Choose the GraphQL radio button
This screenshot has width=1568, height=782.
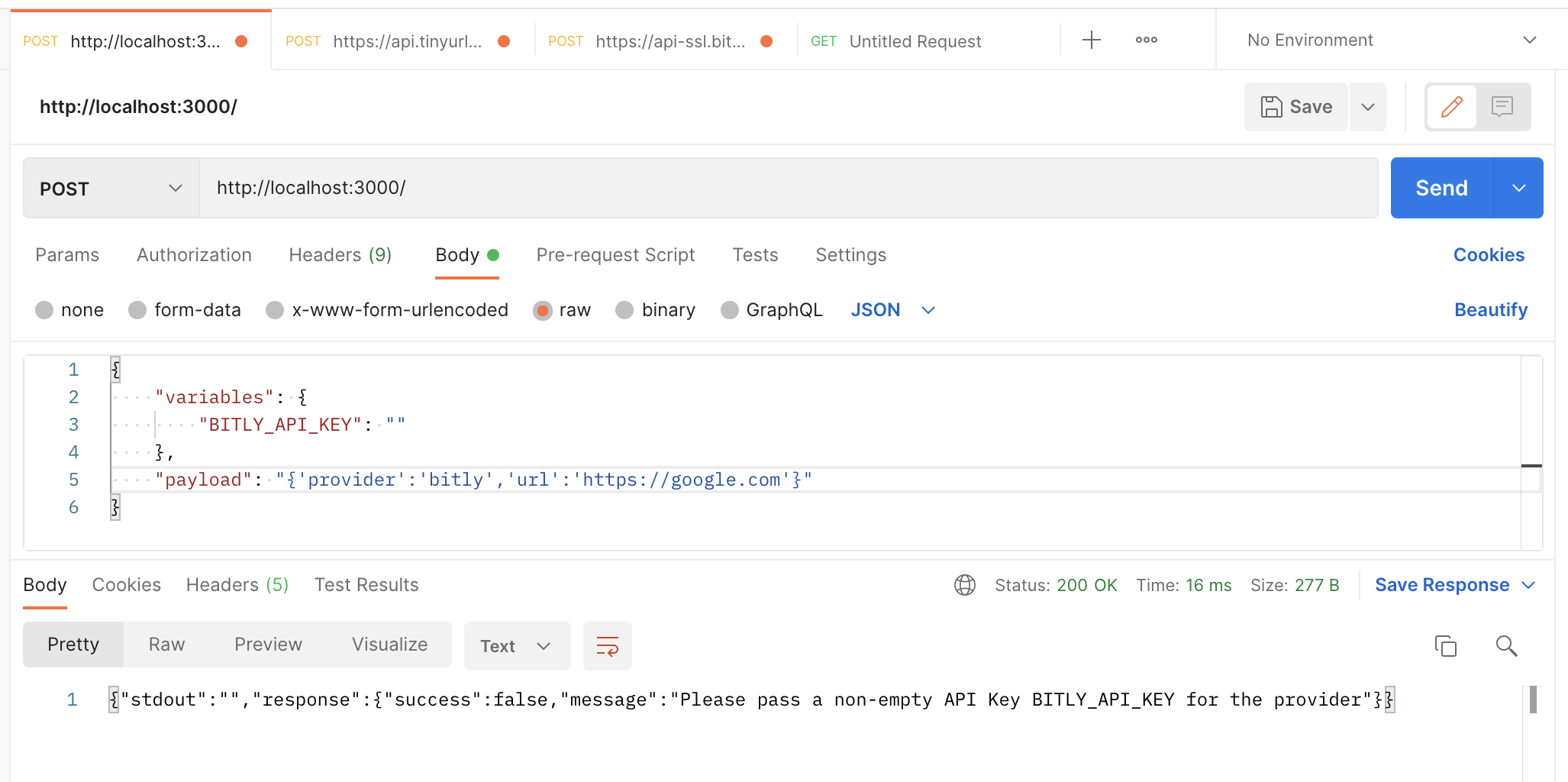[730, 310]
